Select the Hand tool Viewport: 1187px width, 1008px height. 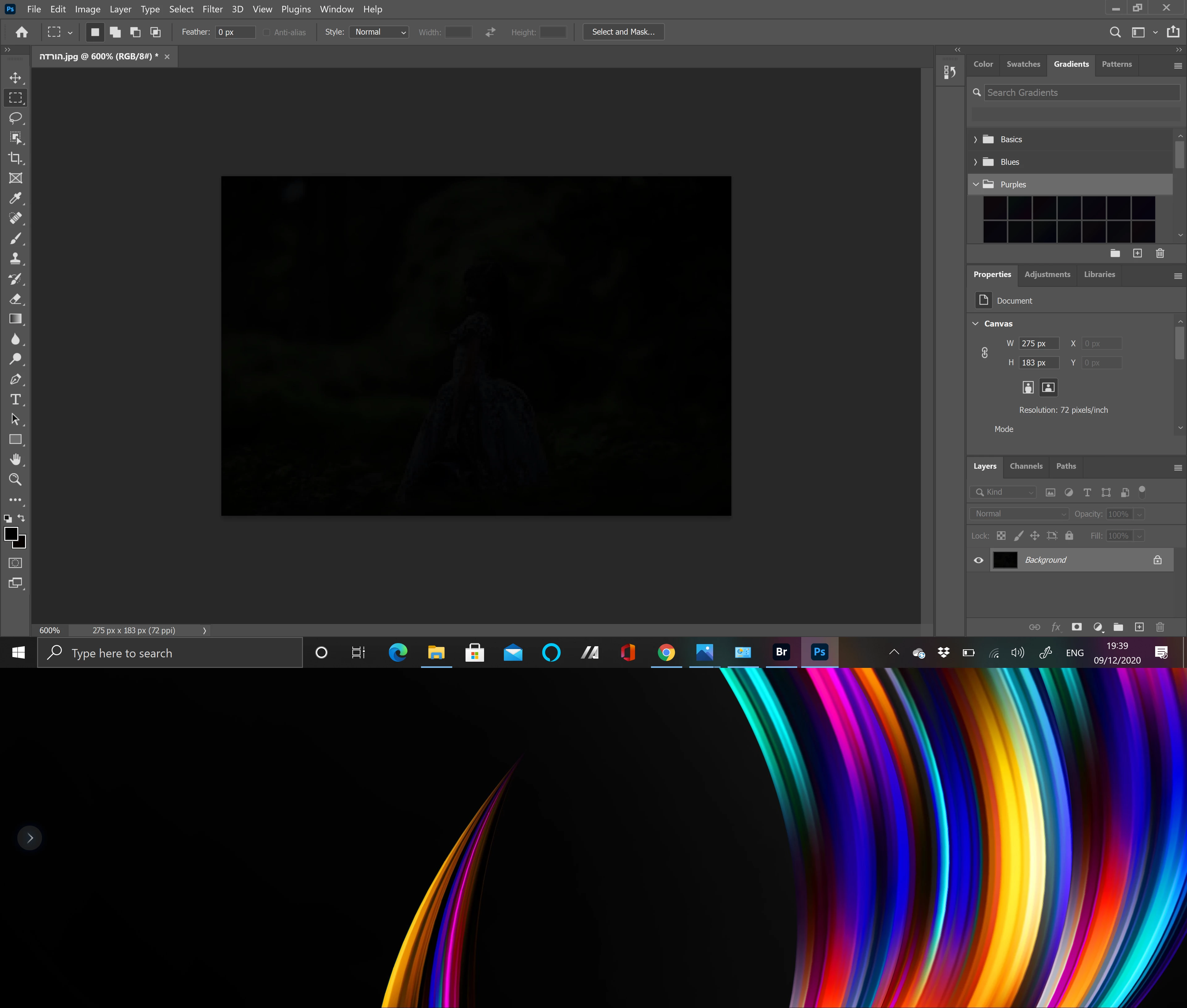(15, 459)
